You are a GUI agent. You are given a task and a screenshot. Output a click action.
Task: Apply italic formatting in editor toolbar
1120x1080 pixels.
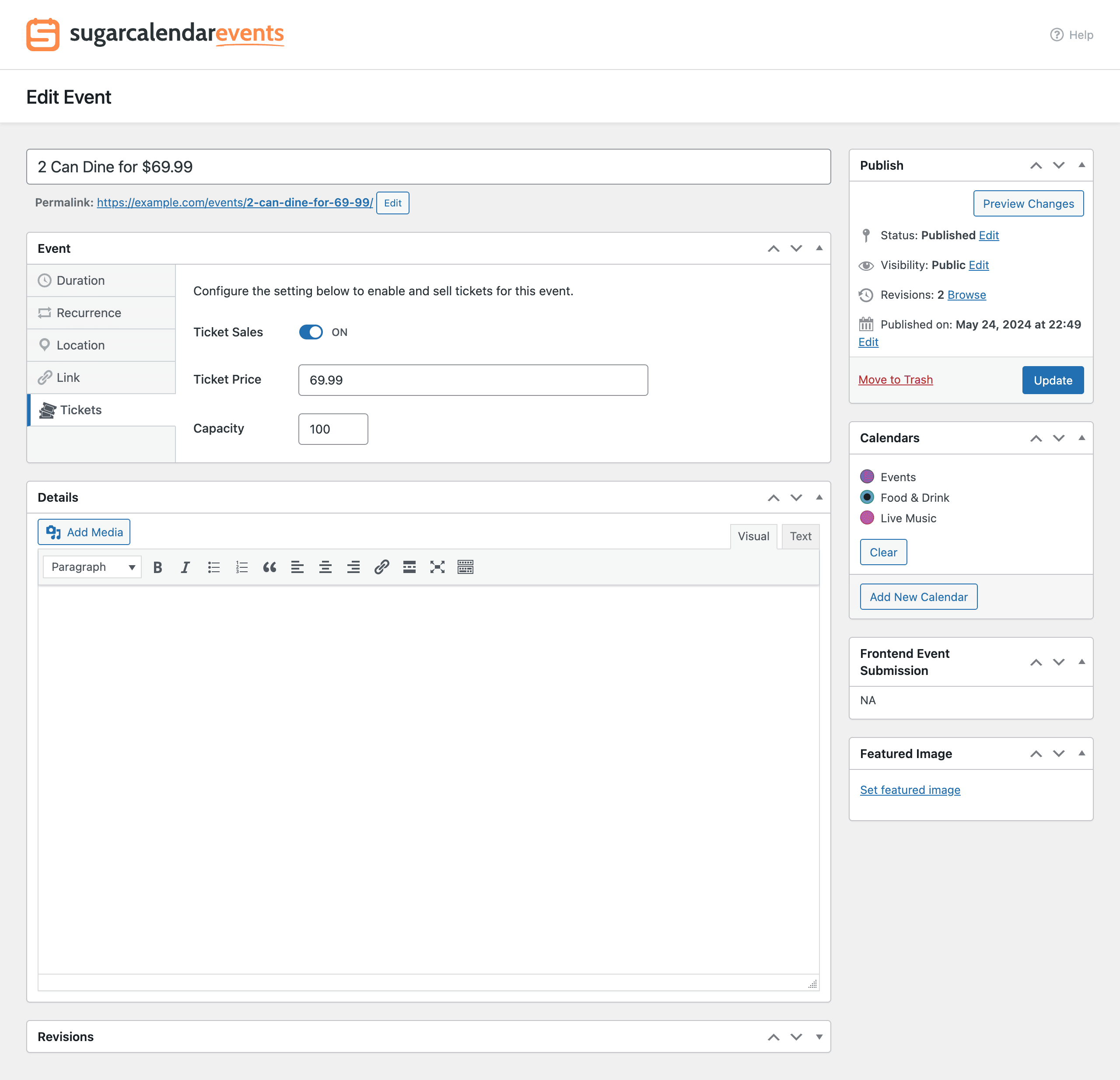pyautogui.click(x=185, y=567)
